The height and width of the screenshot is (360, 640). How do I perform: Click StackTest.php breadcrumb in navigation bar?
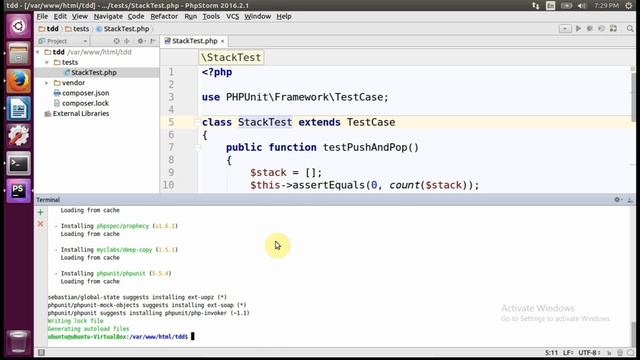(123, 29)
